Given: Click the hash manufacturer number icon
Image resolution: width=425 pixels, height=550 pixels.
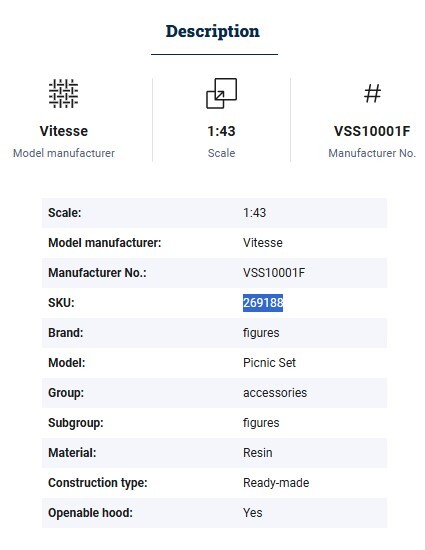Looking at the screenshot, I should [x=372, y=94].
